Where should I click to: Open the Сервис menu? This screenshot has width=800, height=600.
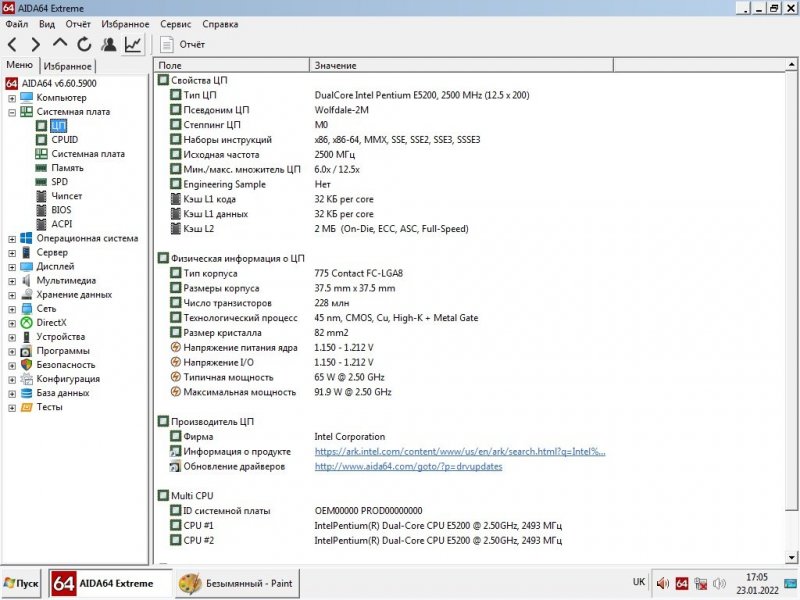pyautogui.click(x=176, y=24)
